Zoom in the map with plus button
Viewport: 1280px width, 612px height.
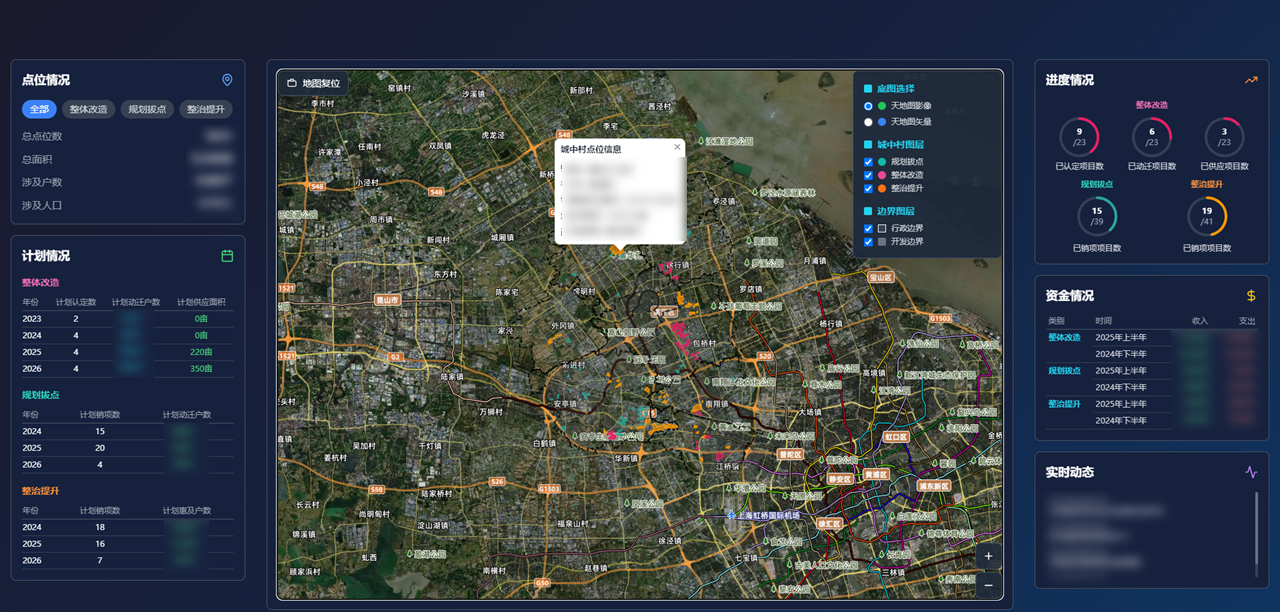pos(988,556)
